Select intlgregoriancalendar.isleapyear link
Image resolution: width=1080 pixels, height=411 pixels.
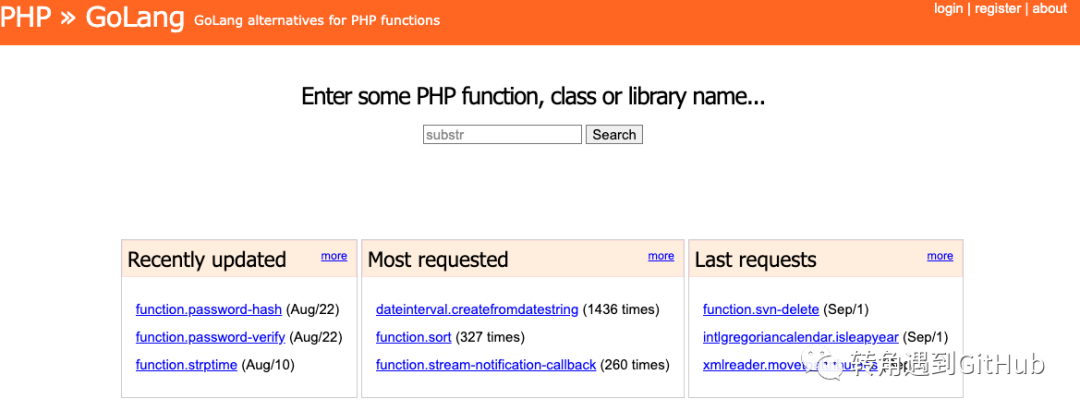pyautogui.click(x=801, y=337)
